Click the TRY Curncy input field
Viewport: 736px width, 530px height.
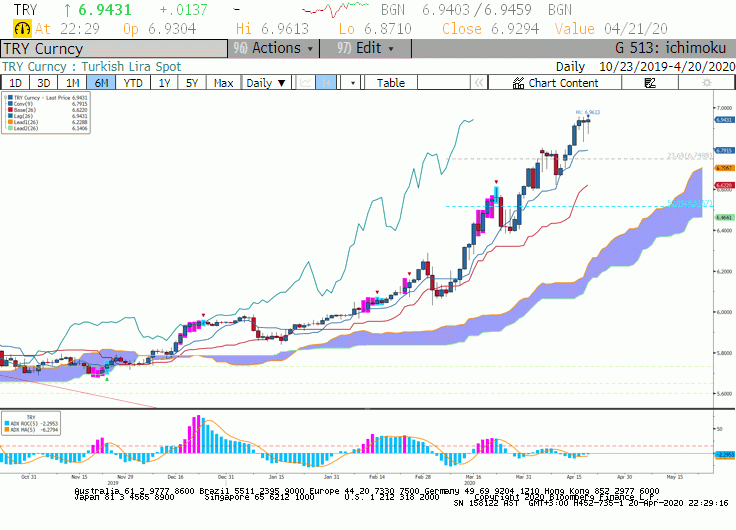(x=114, y=49)
